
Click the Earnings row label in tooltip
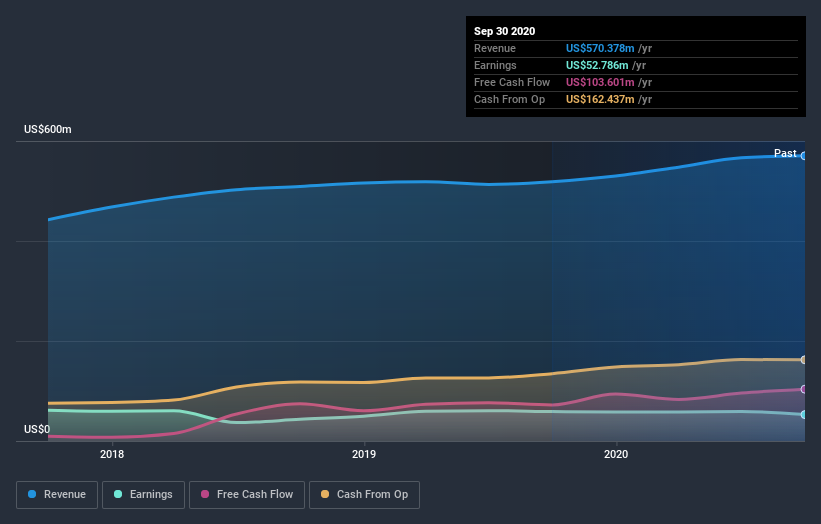click(495, 65)
